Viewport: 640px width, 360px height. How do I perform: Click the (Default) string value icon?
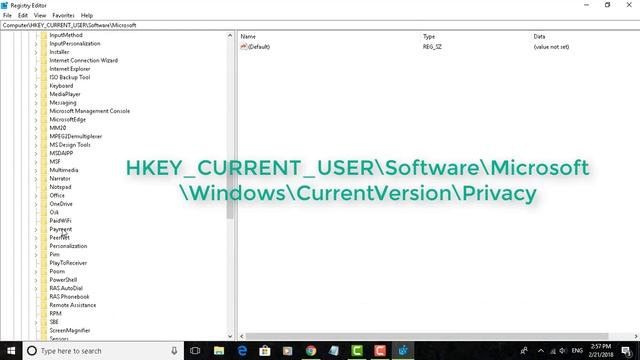point(244,47)
